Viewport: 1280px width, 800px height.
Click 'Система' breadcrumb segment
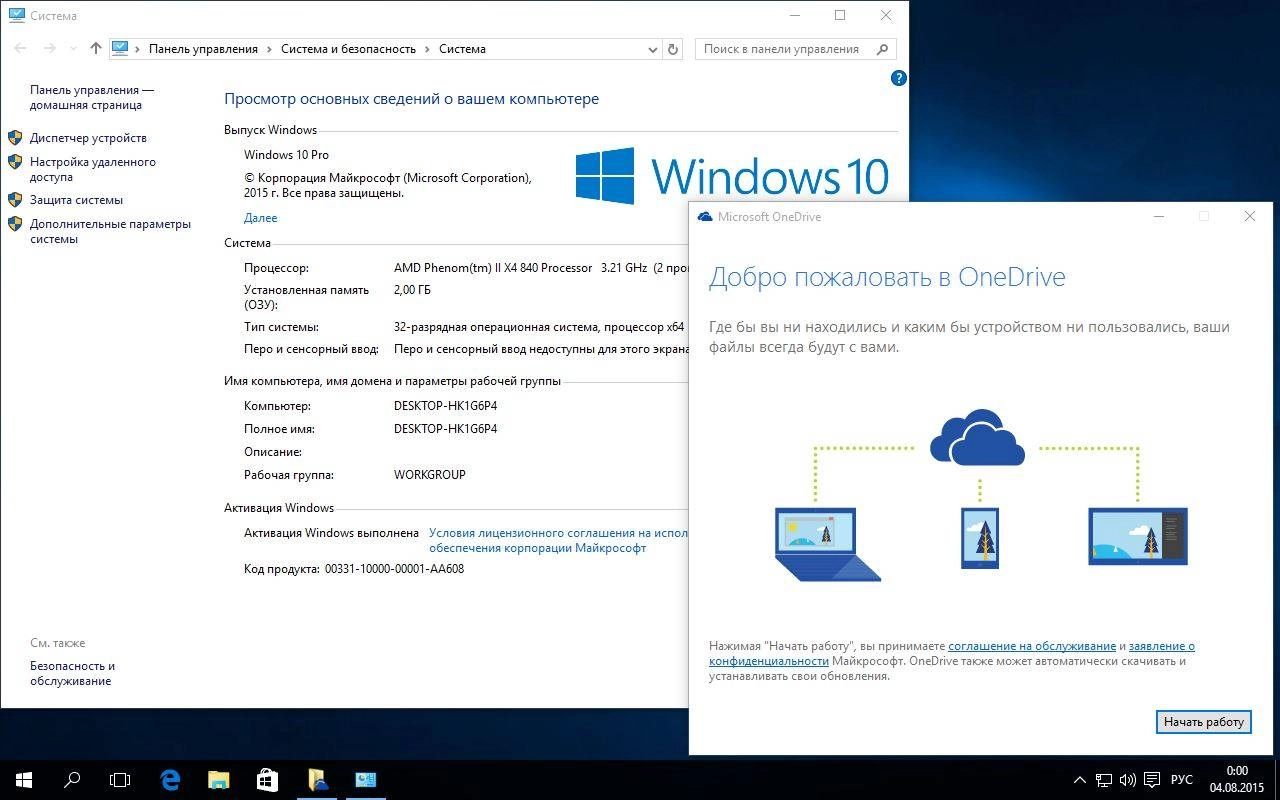pyautogui.click(x=462, y=48)
